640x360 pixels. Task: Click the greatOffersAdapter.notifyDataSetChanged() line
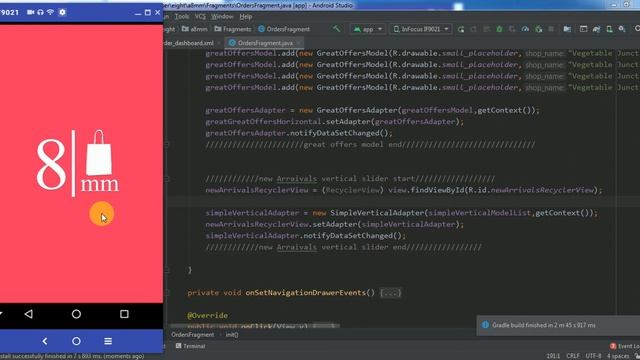[298, 133]
